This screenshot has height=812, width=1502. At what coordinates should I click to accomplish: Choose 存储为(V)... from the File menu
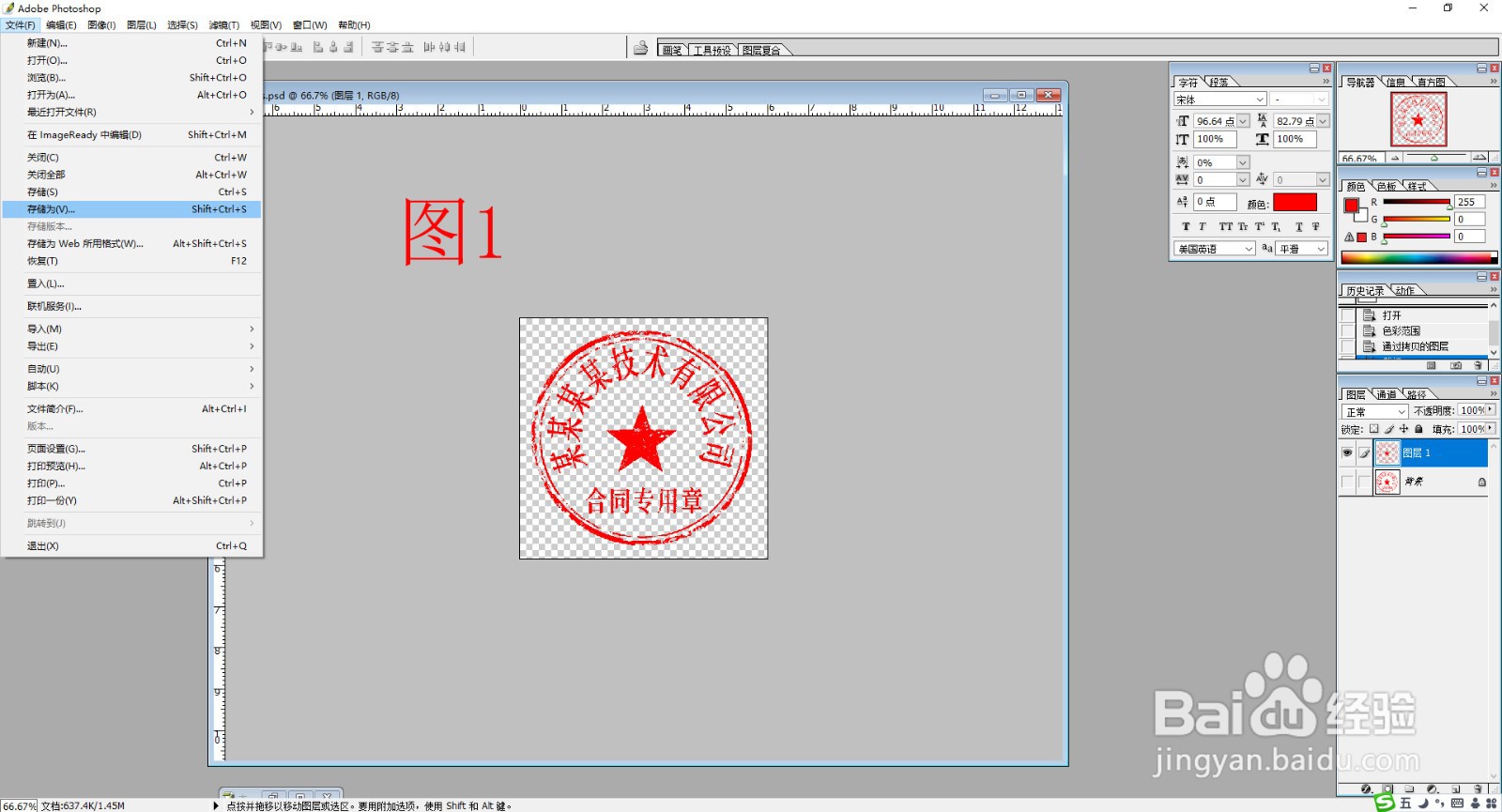131,209
